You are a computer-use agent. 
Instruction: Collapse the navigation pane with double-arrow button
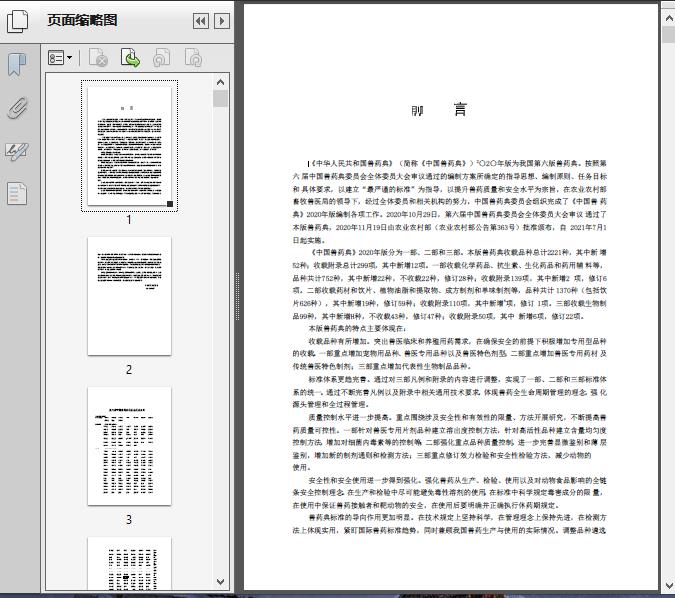201,21
